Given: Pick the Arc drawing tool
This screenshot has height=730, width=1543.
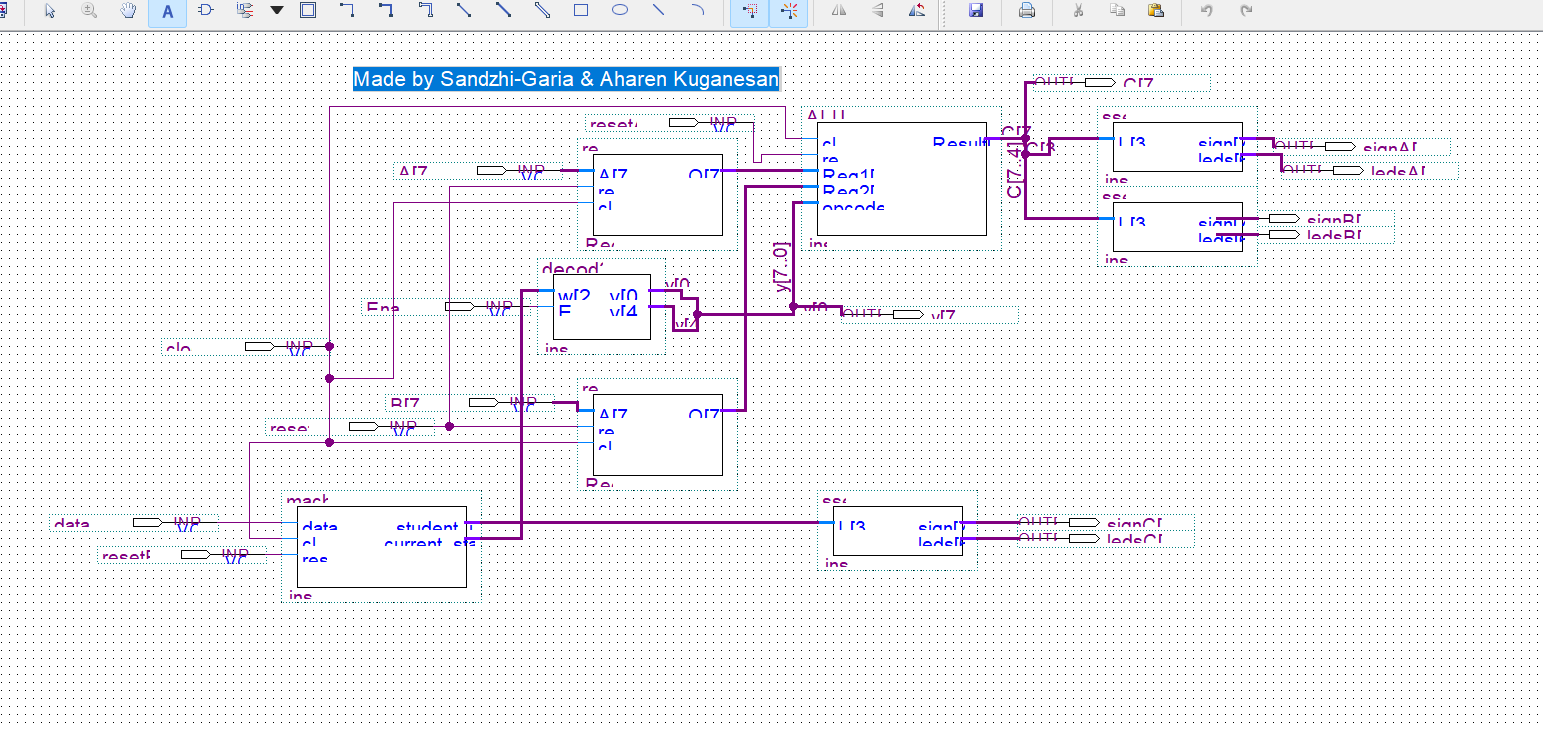Looking at the screenshot, I should 698,11.
